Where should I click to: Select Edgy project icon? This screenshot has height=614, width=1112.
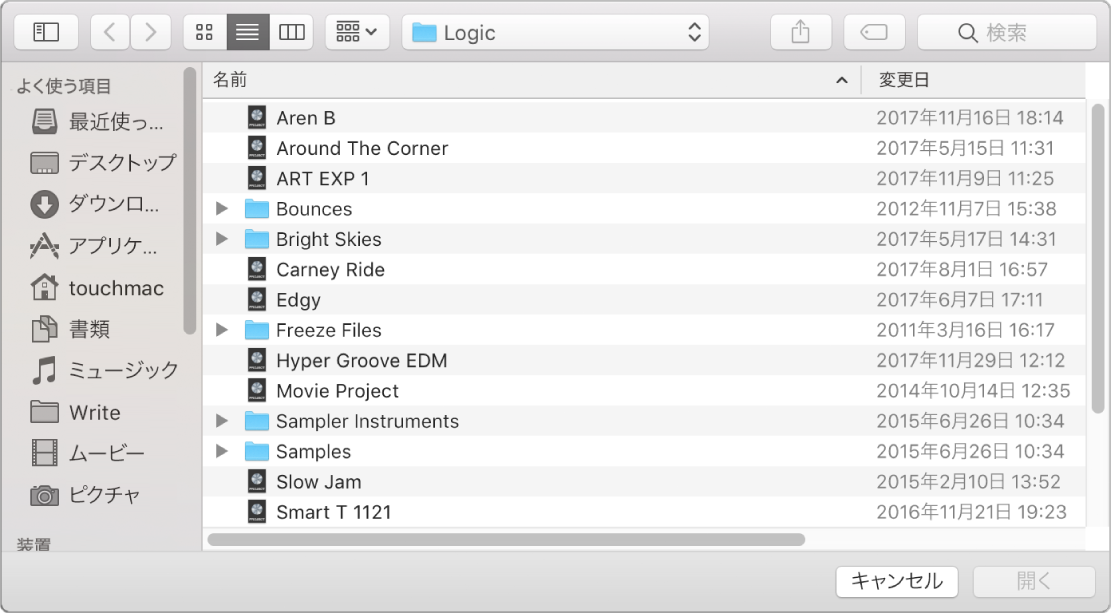pyautogui.click(x=257, y=299)
